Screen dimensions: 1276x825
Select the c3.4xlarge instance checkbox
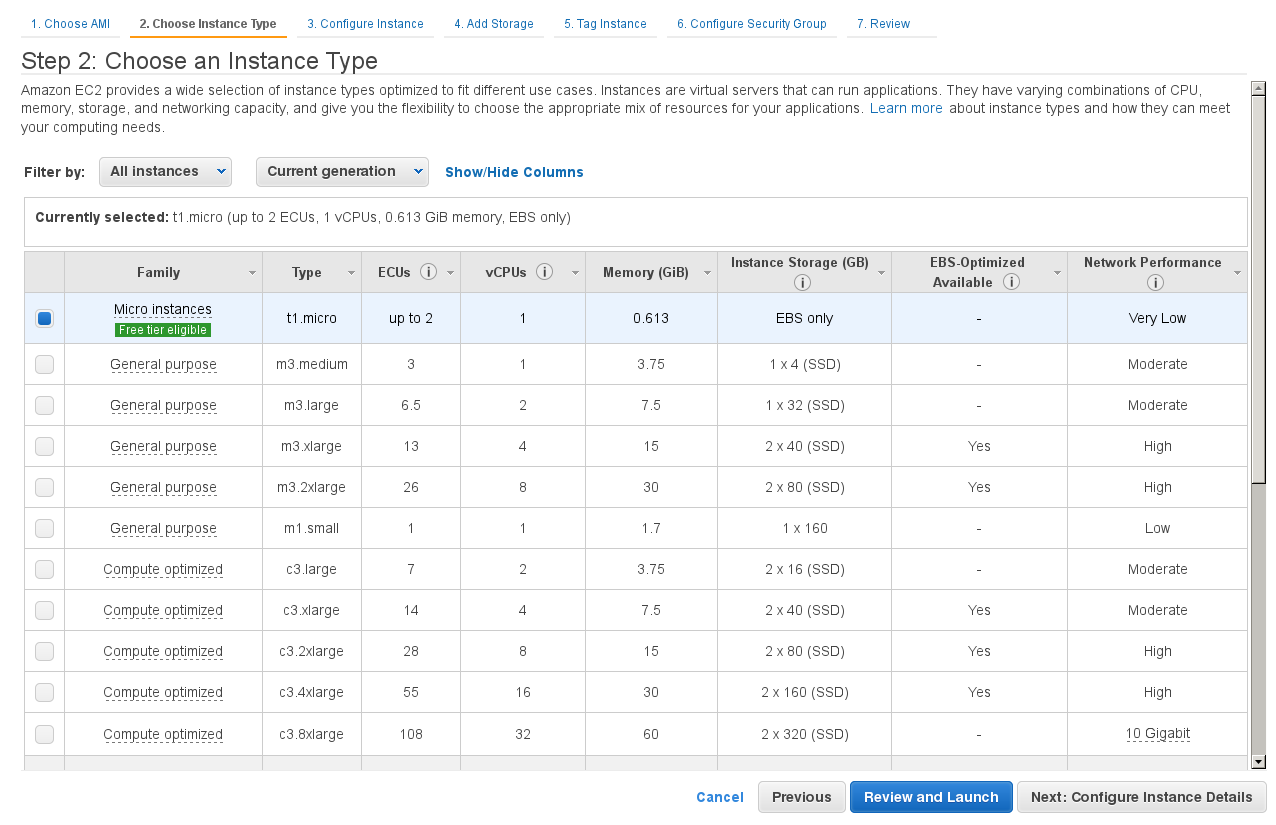coord(44,692)
